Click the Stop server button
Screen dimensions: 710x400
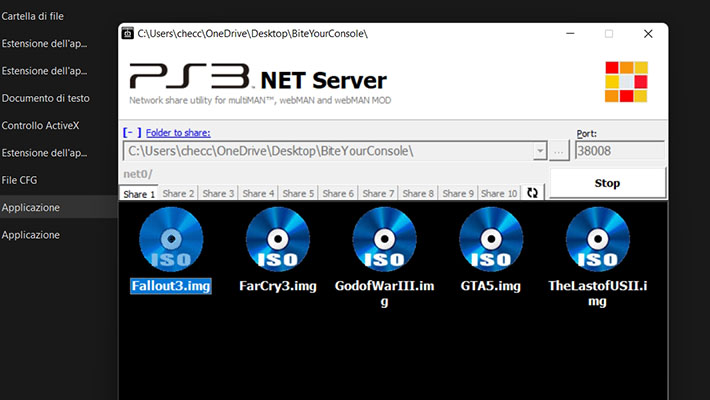coord(607,183)
